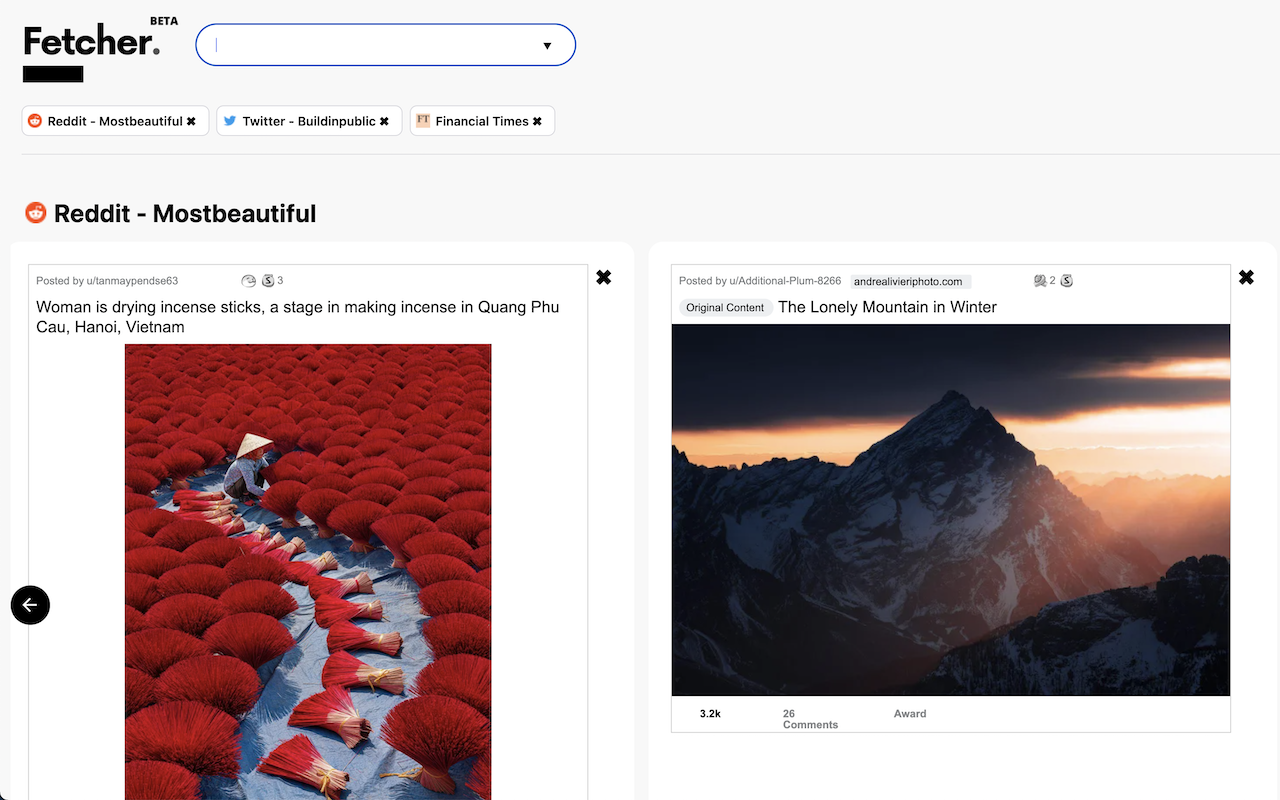Remove the Twitter - Buildinpublic source chip
The height and width of the screenshot is (800, 1280).
click(384, 121)
